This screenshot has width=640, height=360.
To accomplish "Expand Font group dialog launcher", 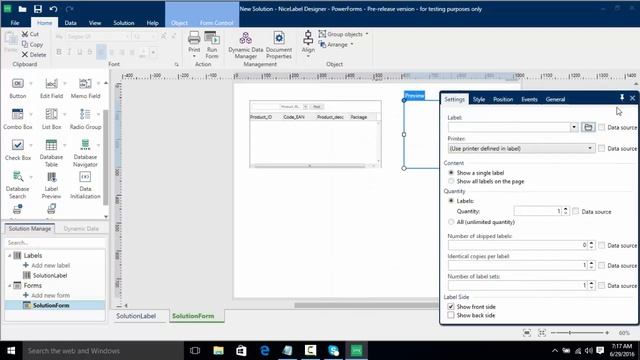I will [176, 64].
